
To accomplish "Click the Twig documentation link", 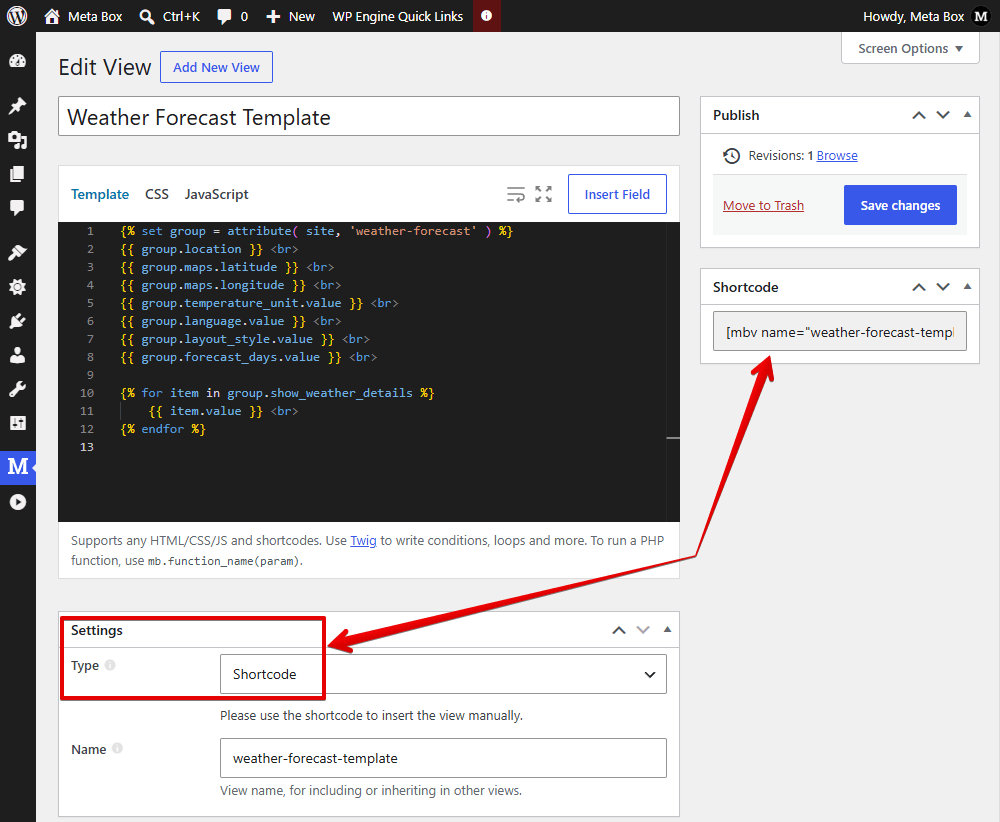I will (364, 541).
